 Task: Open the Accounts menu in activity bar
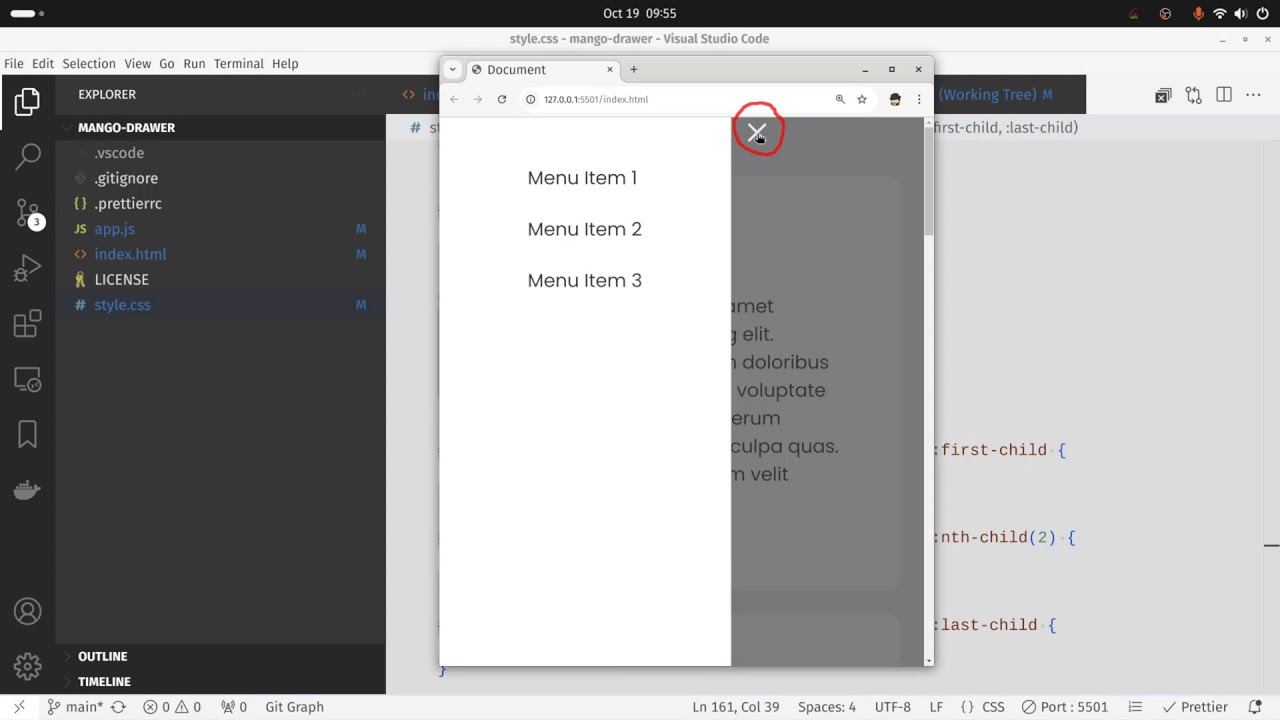[x=27, y=611]
